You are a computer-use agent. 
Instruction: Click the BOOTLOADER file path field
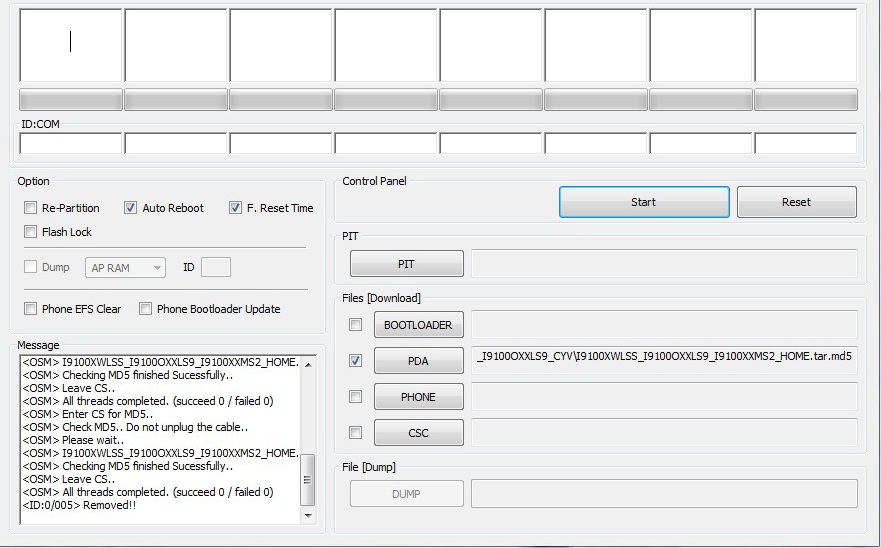coord(664,324)
